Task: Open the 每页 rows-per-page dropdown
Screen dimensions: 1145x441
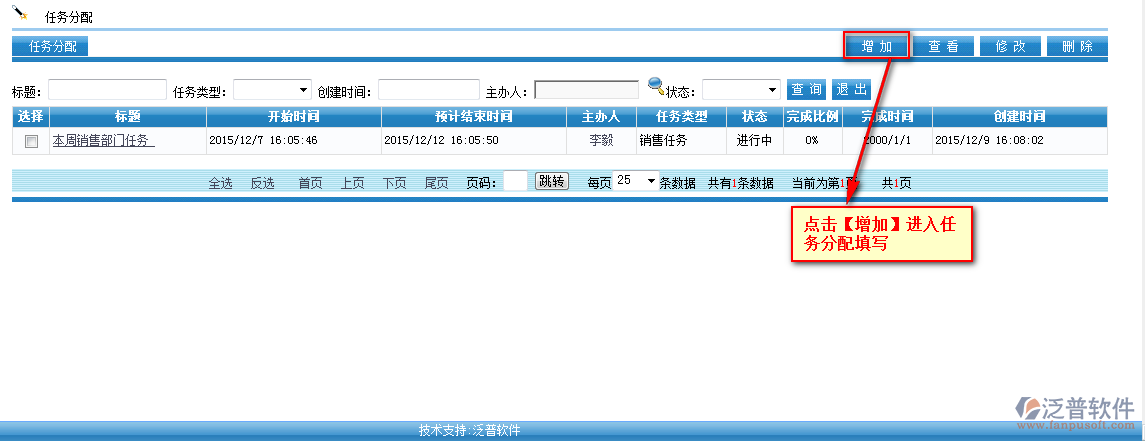Action: [x=636, y=181]
